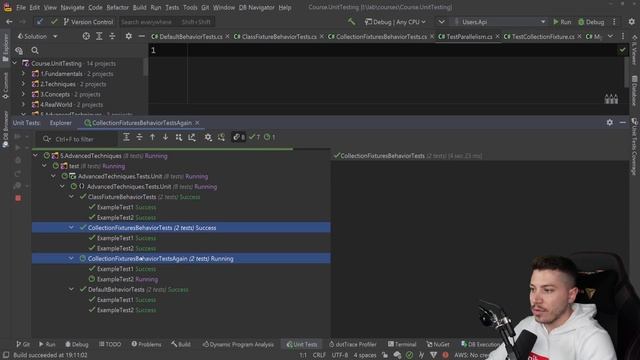Click the VCS commit checkmark icon
This screenshot has width=640, height=360.
[54, 22]
